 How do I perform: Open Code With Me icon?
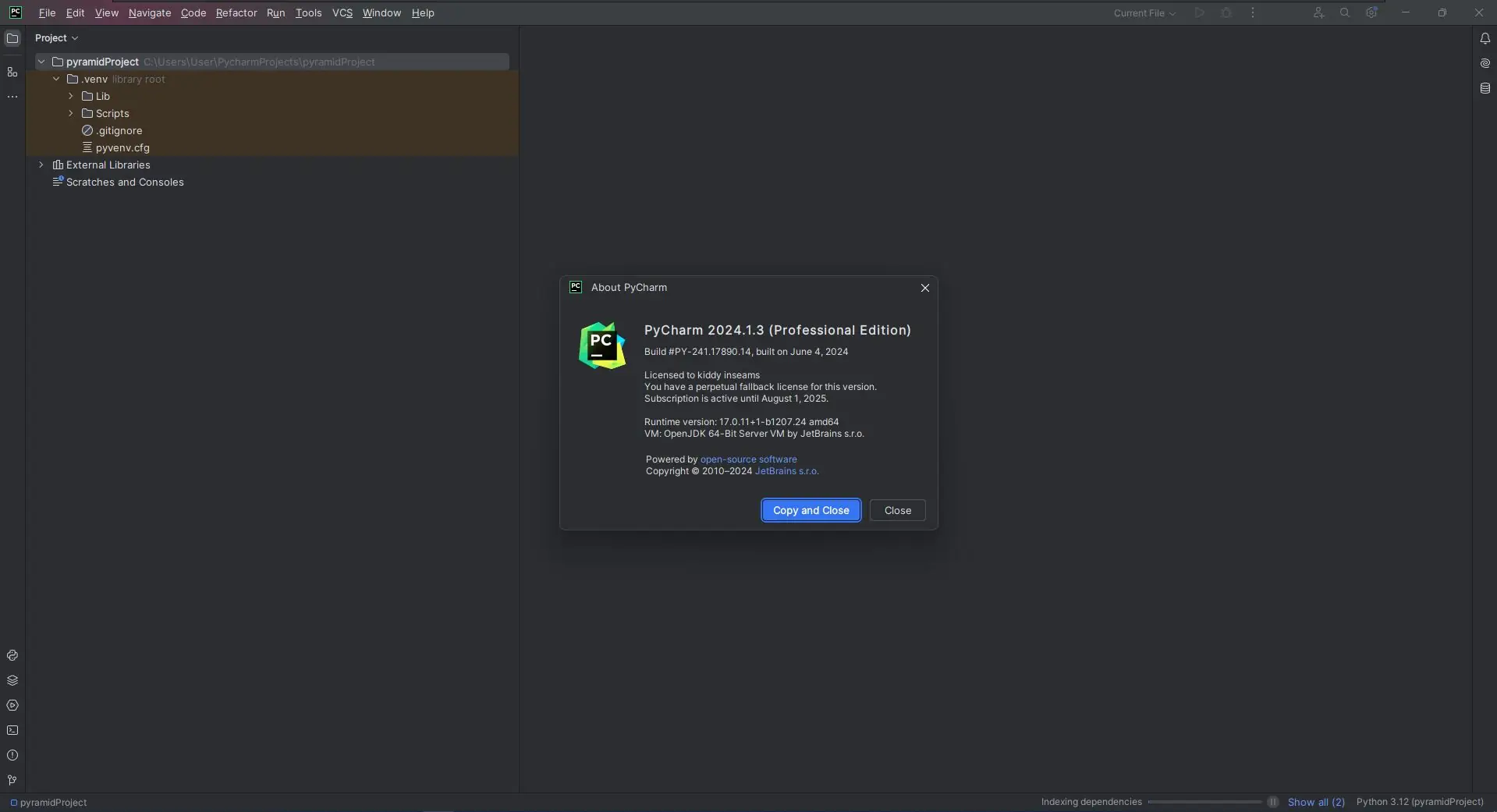(x=1318, y=12)
